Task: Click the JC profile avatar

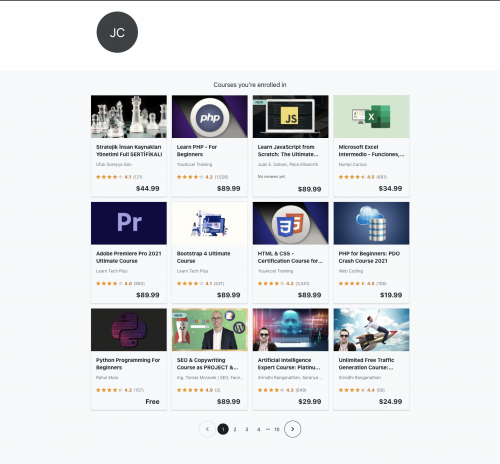Action: (117, 32)
